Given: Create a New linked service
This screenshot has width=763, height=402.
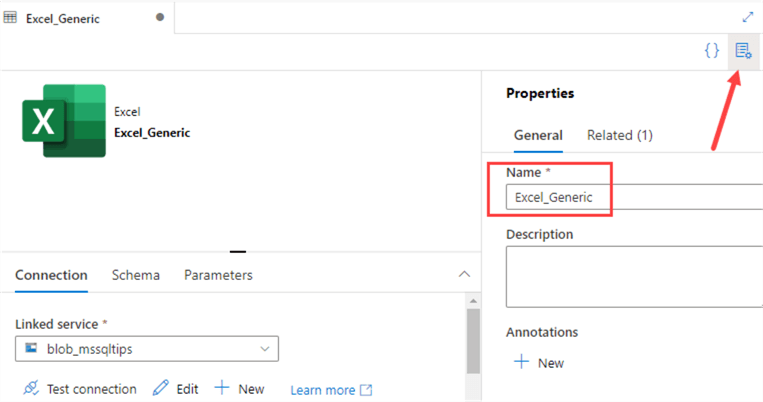Looking at the screenshot, I should tap(240, 389).
